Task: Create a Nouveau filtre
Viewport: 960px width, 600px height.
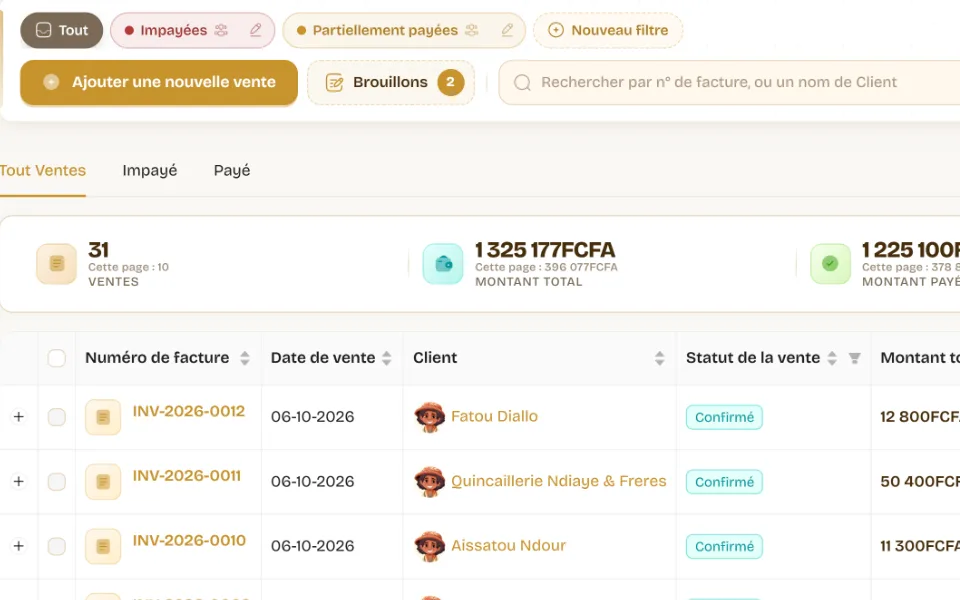Action: 608,30
